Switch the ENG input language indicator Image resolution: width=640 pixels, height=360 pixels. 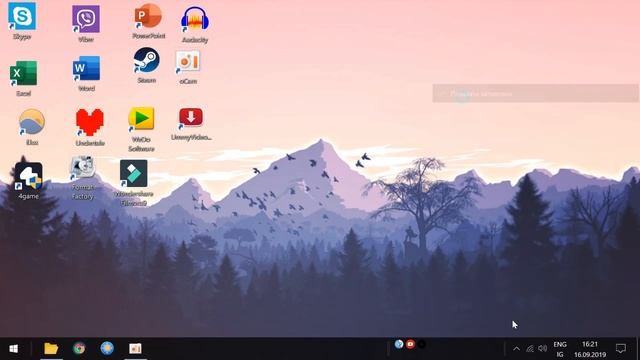[560, 349]
